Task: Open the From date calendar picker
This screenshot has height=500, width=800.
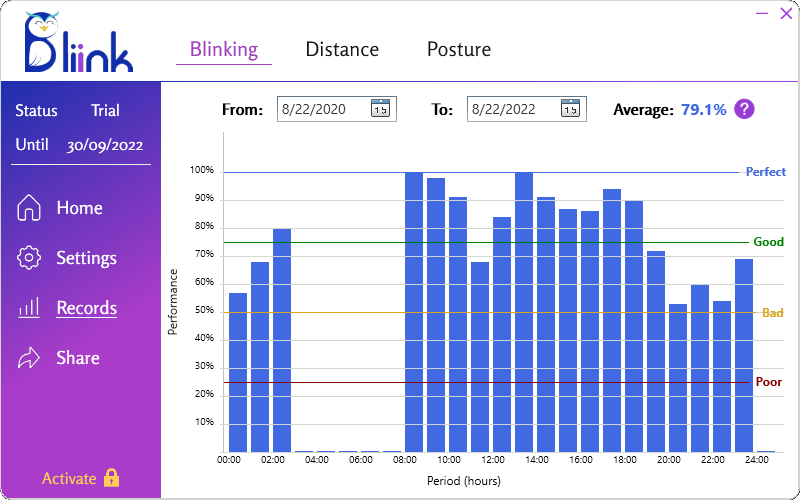Action: tap(380, 109)
